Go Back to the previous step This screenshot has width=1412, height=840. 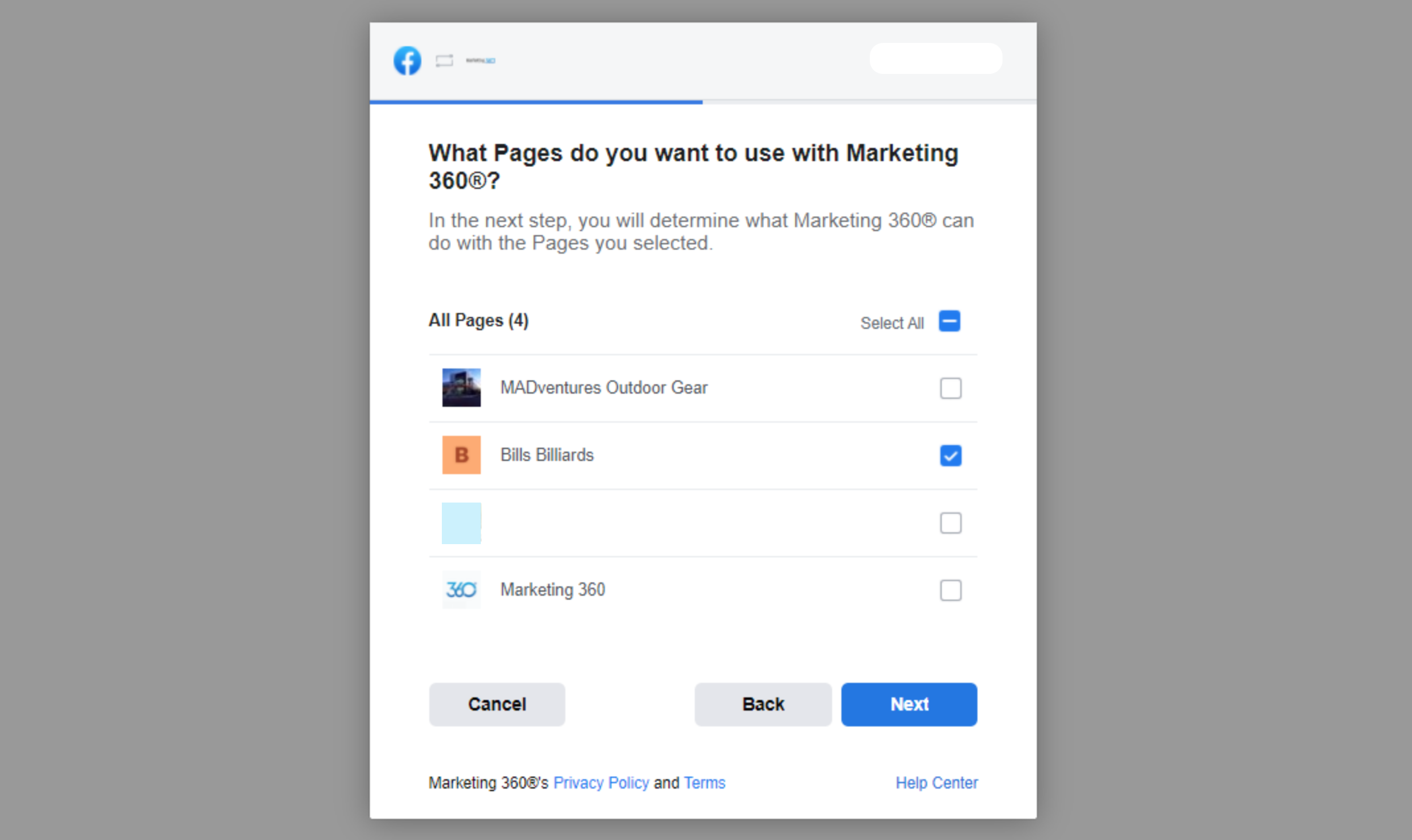click(x=763, y=705)
